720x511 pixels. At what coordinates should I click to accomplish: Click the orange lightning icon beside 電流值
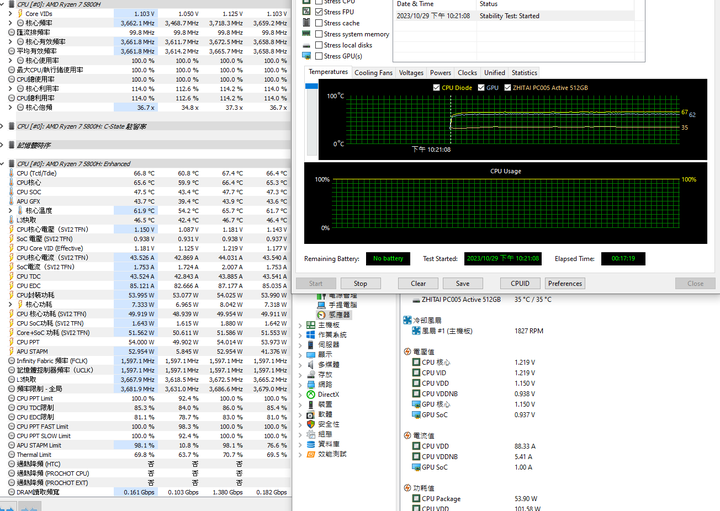coord(407,435)
